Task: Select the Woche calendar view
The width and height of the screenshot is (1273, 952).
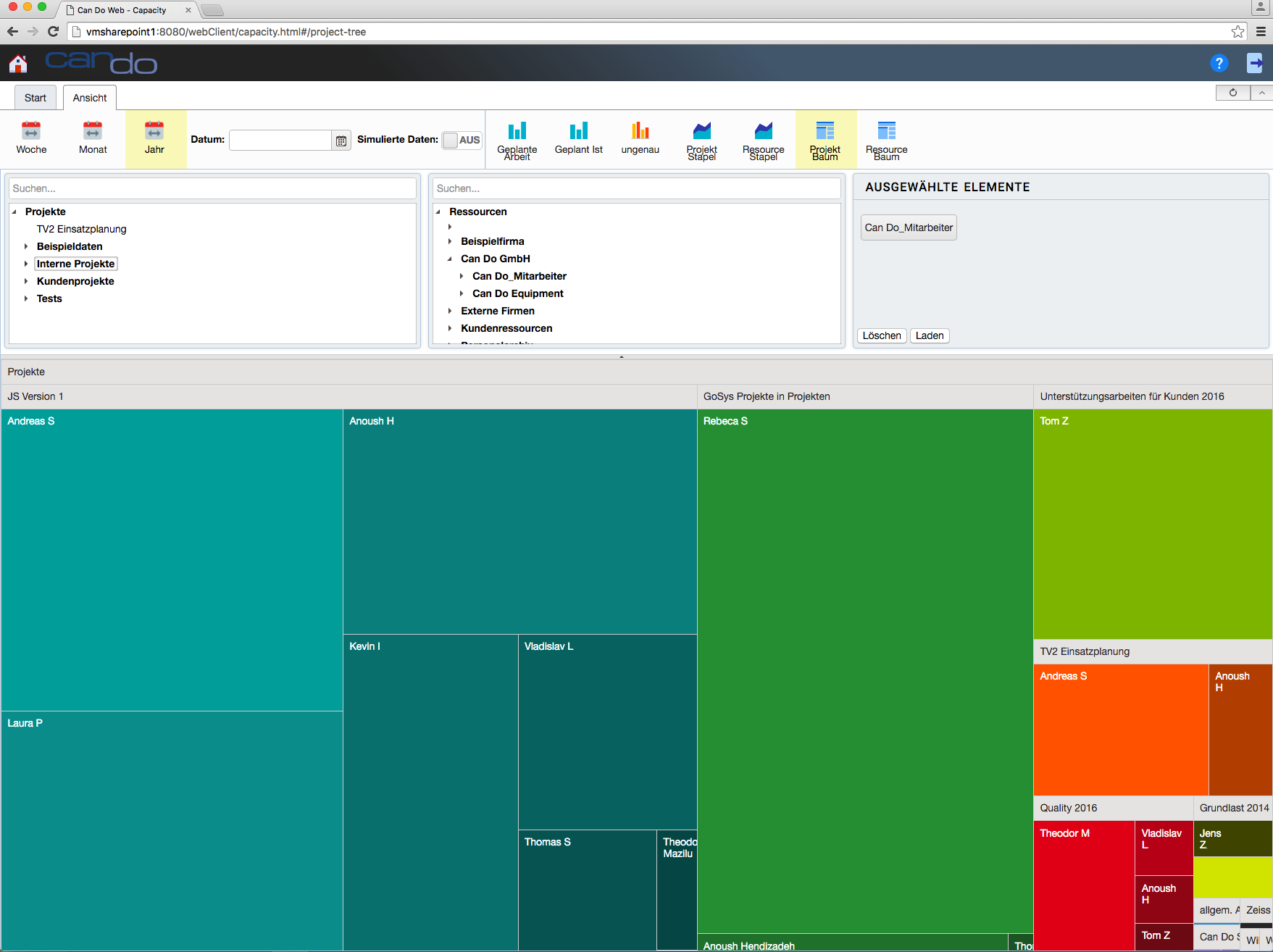Action: point(31,138)
